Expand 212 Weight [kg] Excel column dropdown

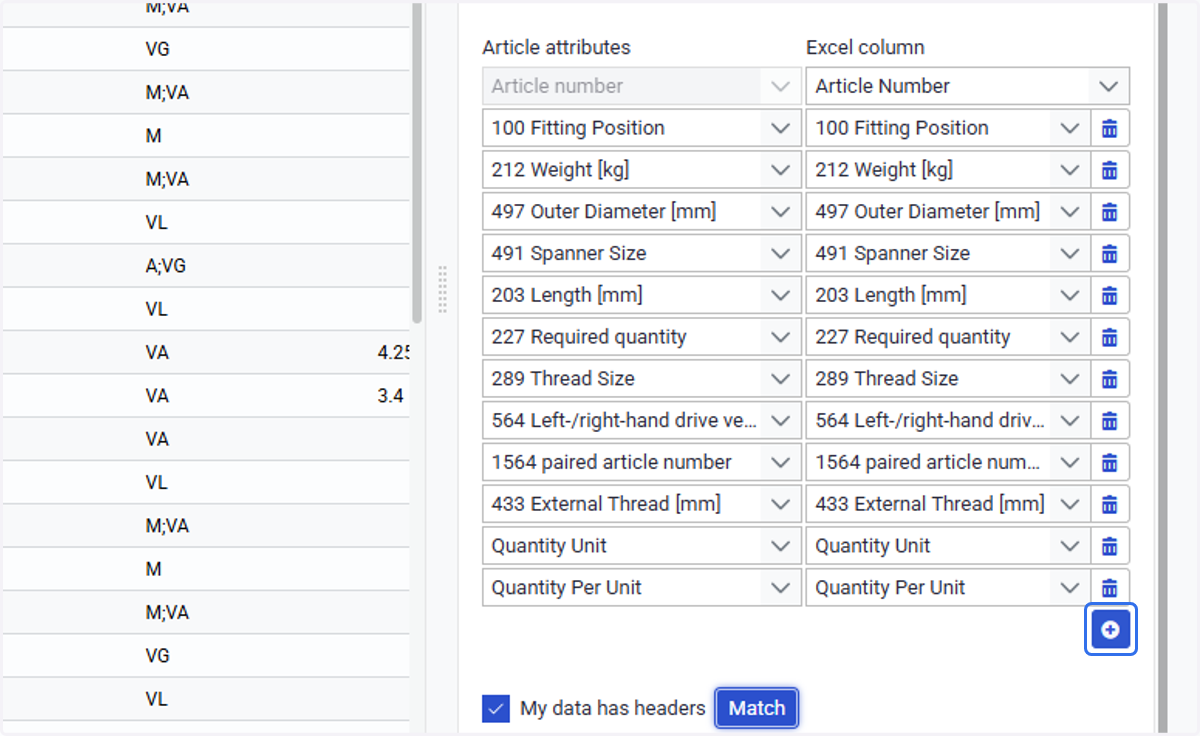[x=1070, y=170]
